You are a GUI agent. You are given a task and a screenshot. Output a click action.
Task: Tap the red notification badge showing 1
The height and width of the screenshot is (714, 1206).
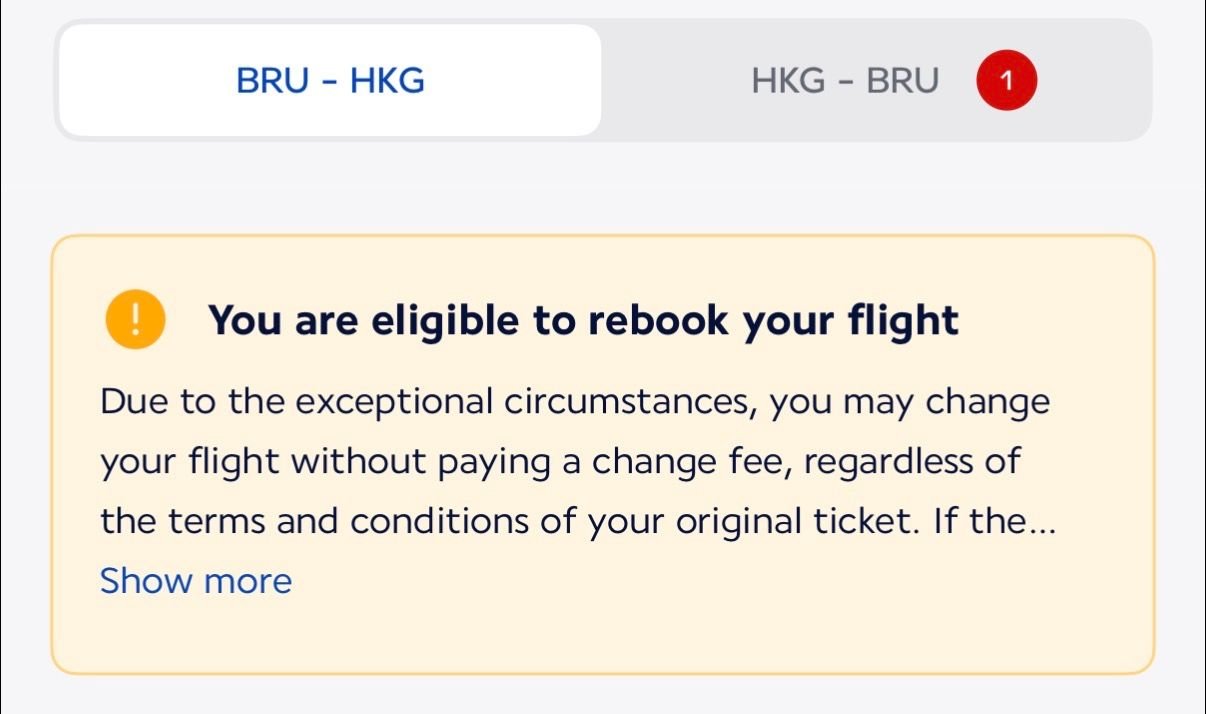pos(1006,81)
